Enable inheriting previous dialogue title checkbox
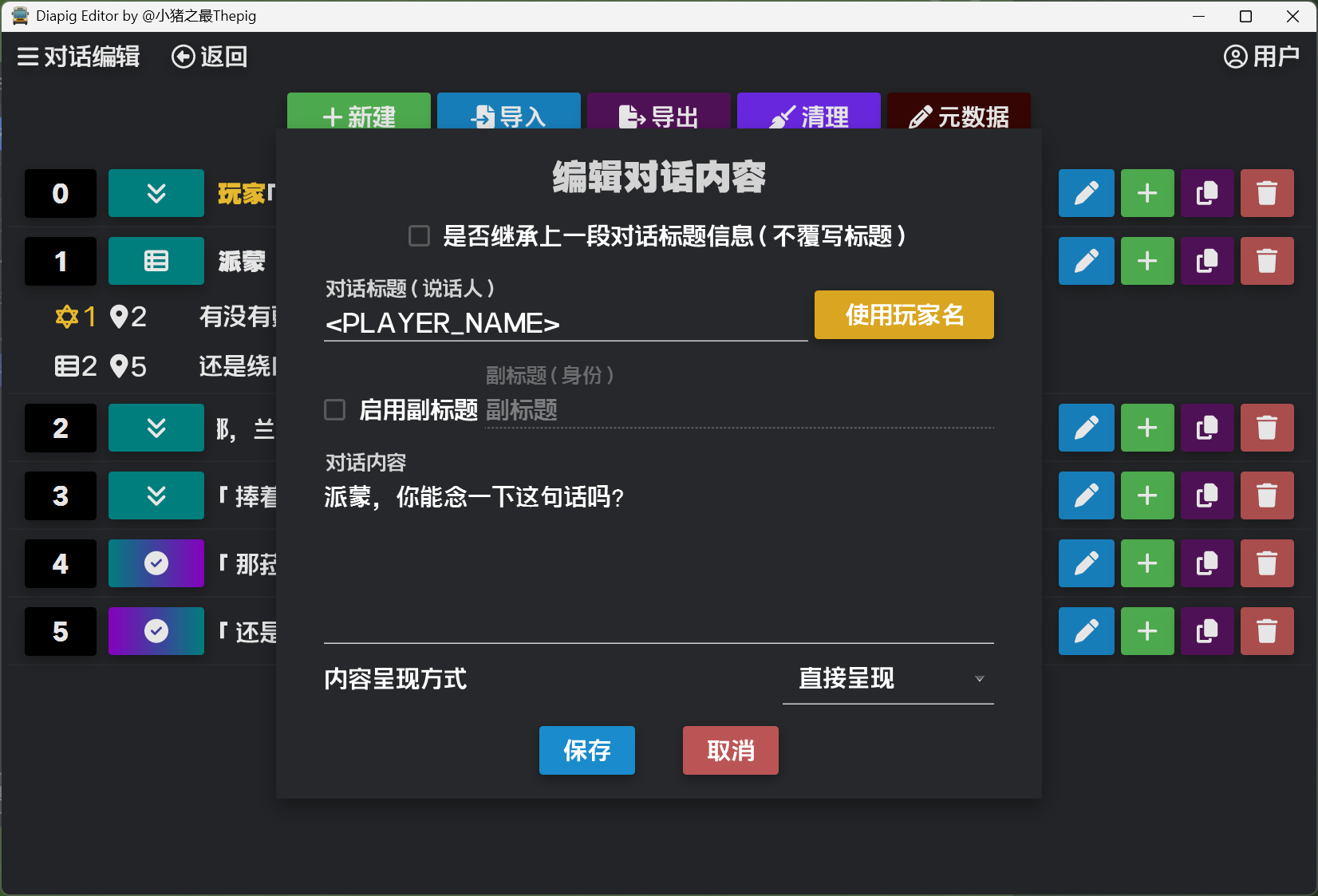 (x=419, y=236)
